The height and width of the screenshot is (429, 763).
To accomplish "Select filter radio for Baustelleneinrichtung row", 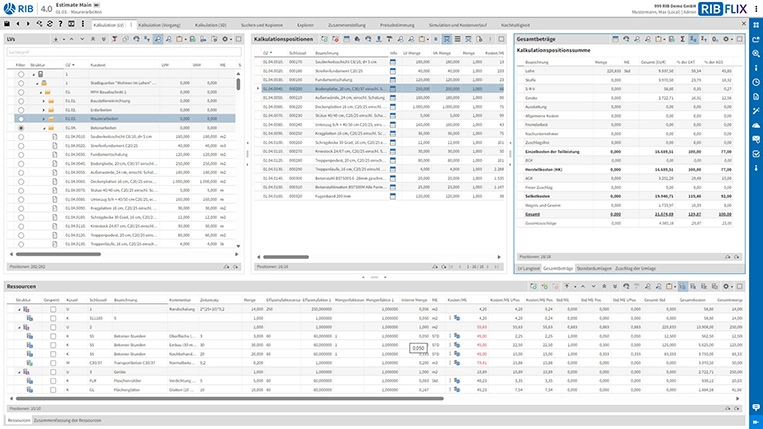I will 21,101.
